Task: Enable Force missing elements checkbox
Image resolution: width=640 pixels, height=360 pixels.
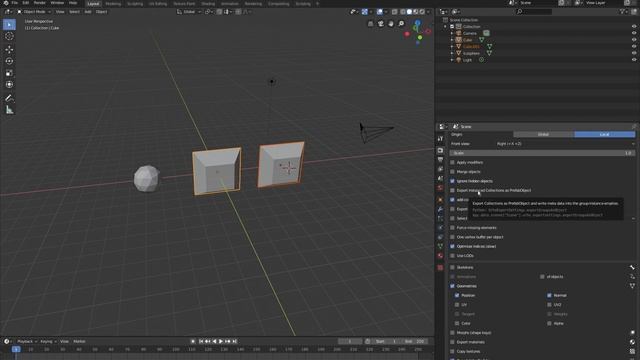Action: (452, 228)
